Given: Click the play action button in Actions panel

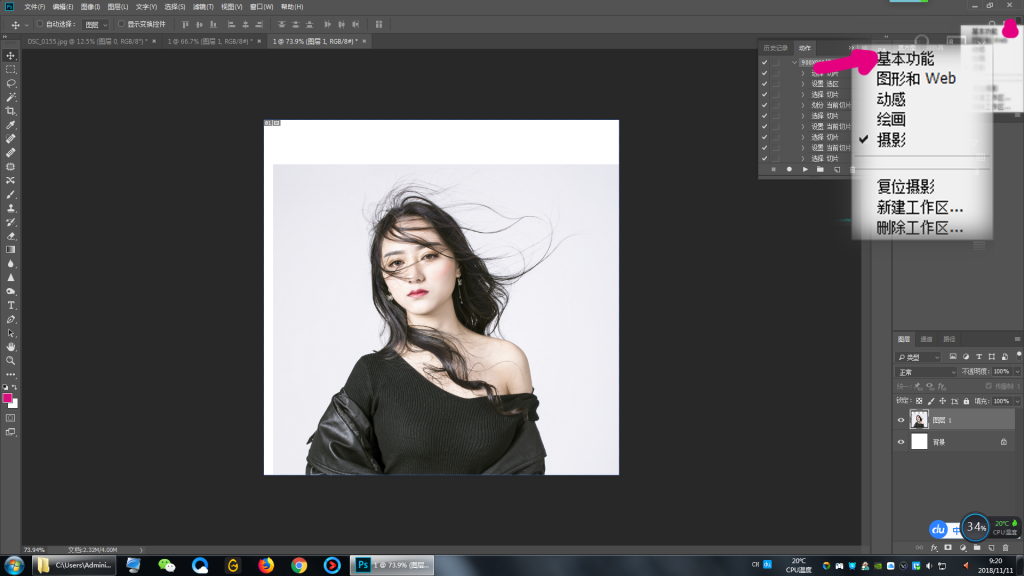Looking at the screenshot, I should 803,170.
